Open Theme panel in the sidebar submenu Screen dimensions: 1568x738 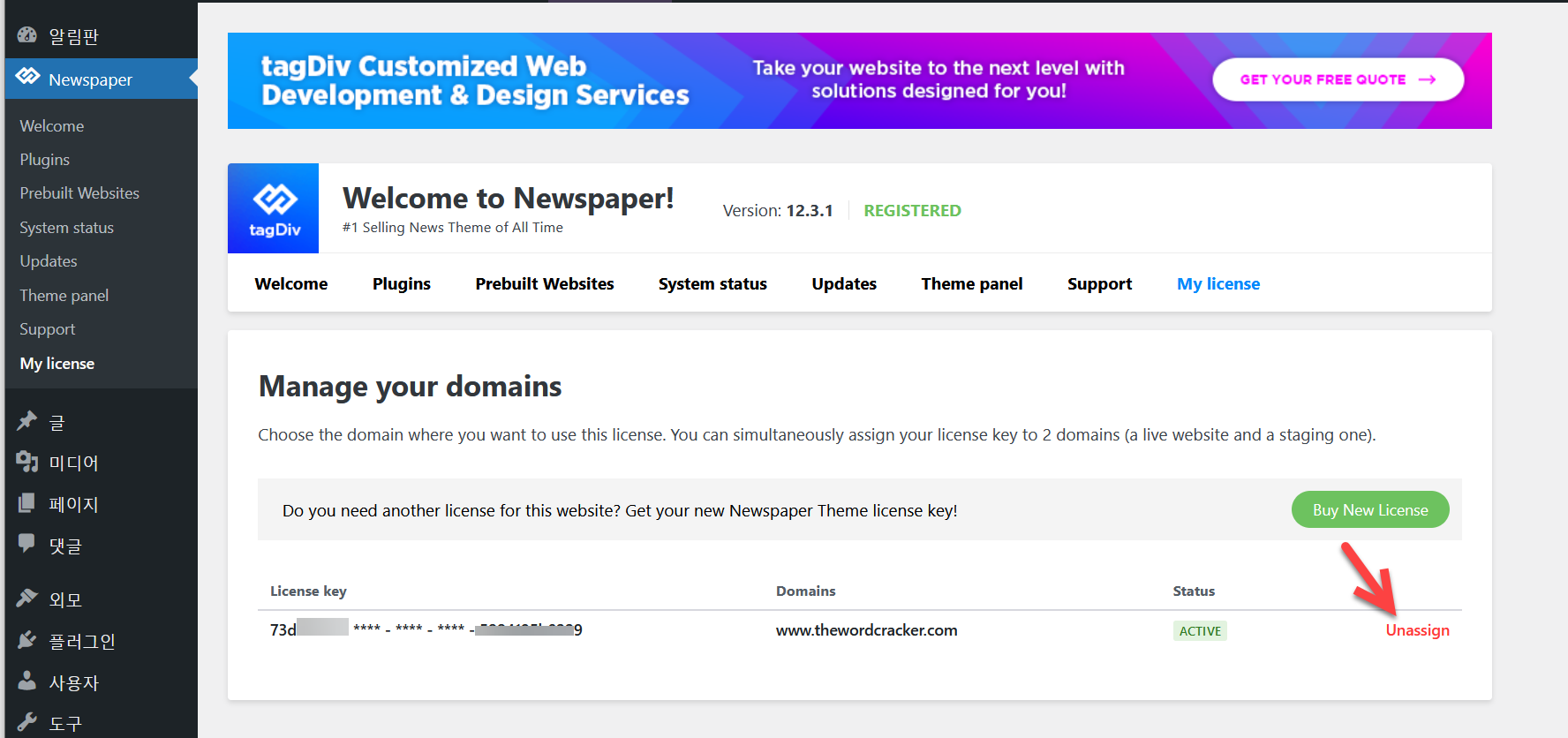click(x=64, y=296)
